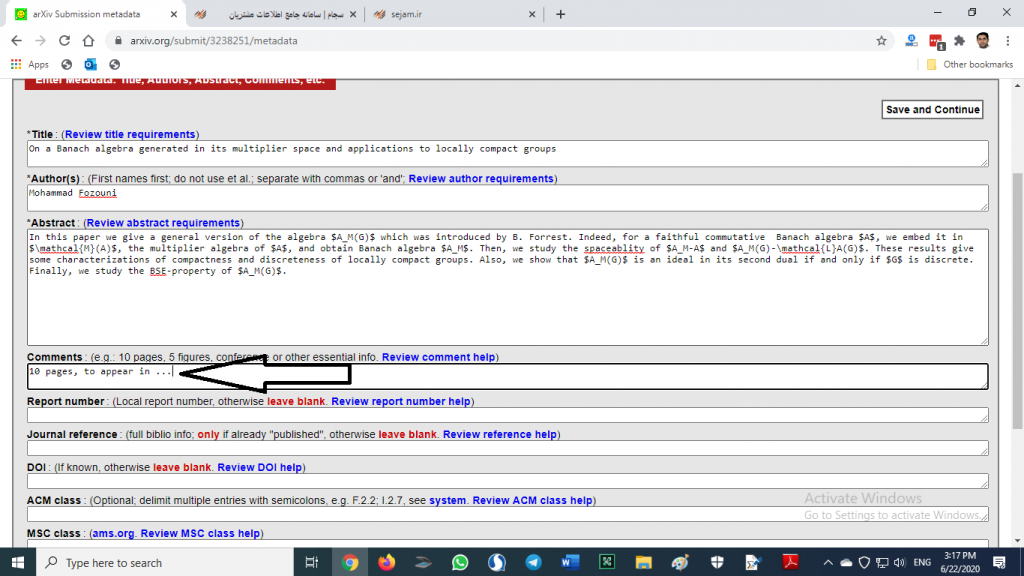The image size is (1024, 576).
Task: Open the Apps bookmarks shortcut
Action: point(30,65)
